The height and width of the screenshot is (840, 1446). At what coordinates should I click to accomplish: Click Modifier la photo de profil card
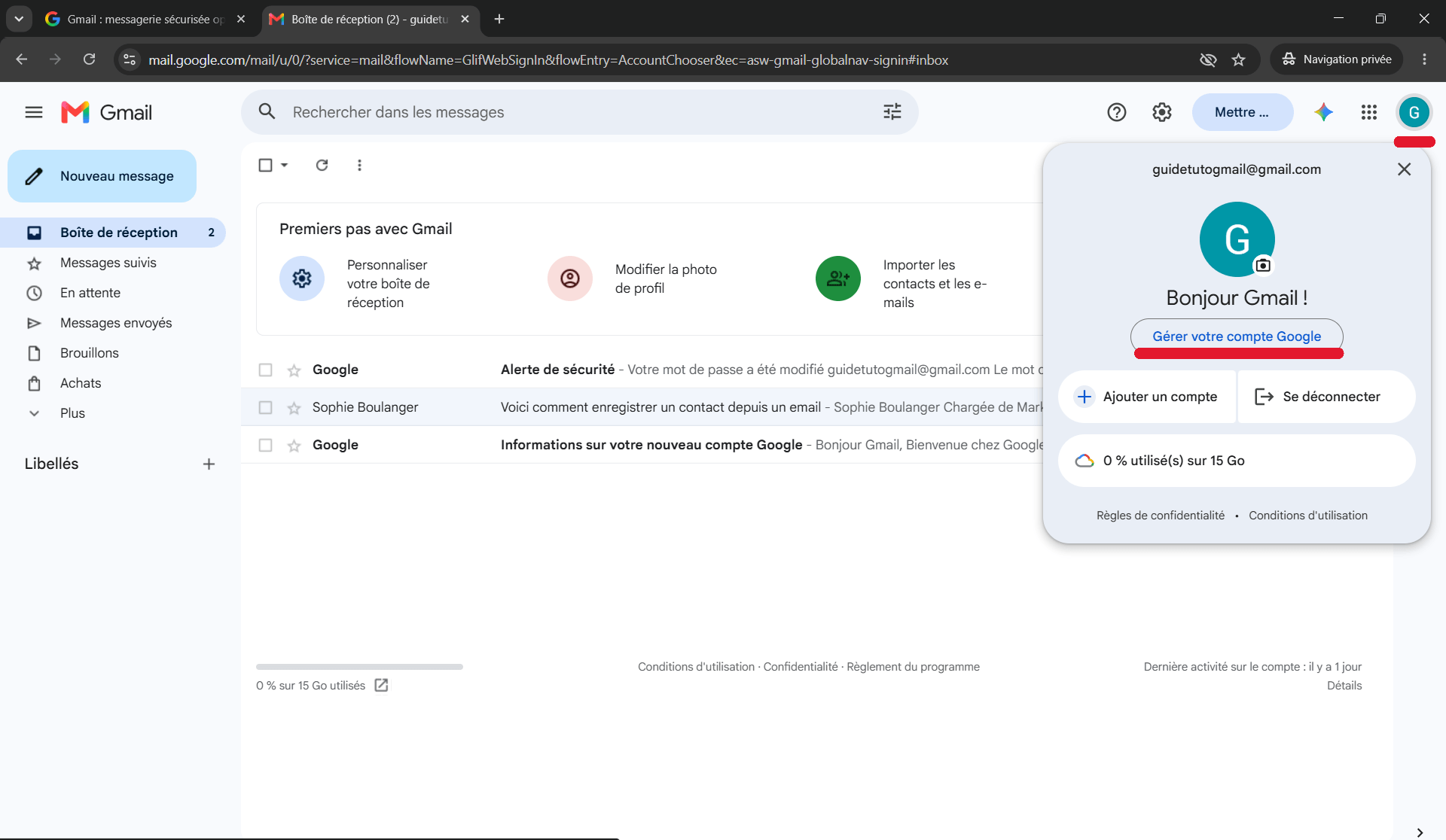(x=633, y=278)
